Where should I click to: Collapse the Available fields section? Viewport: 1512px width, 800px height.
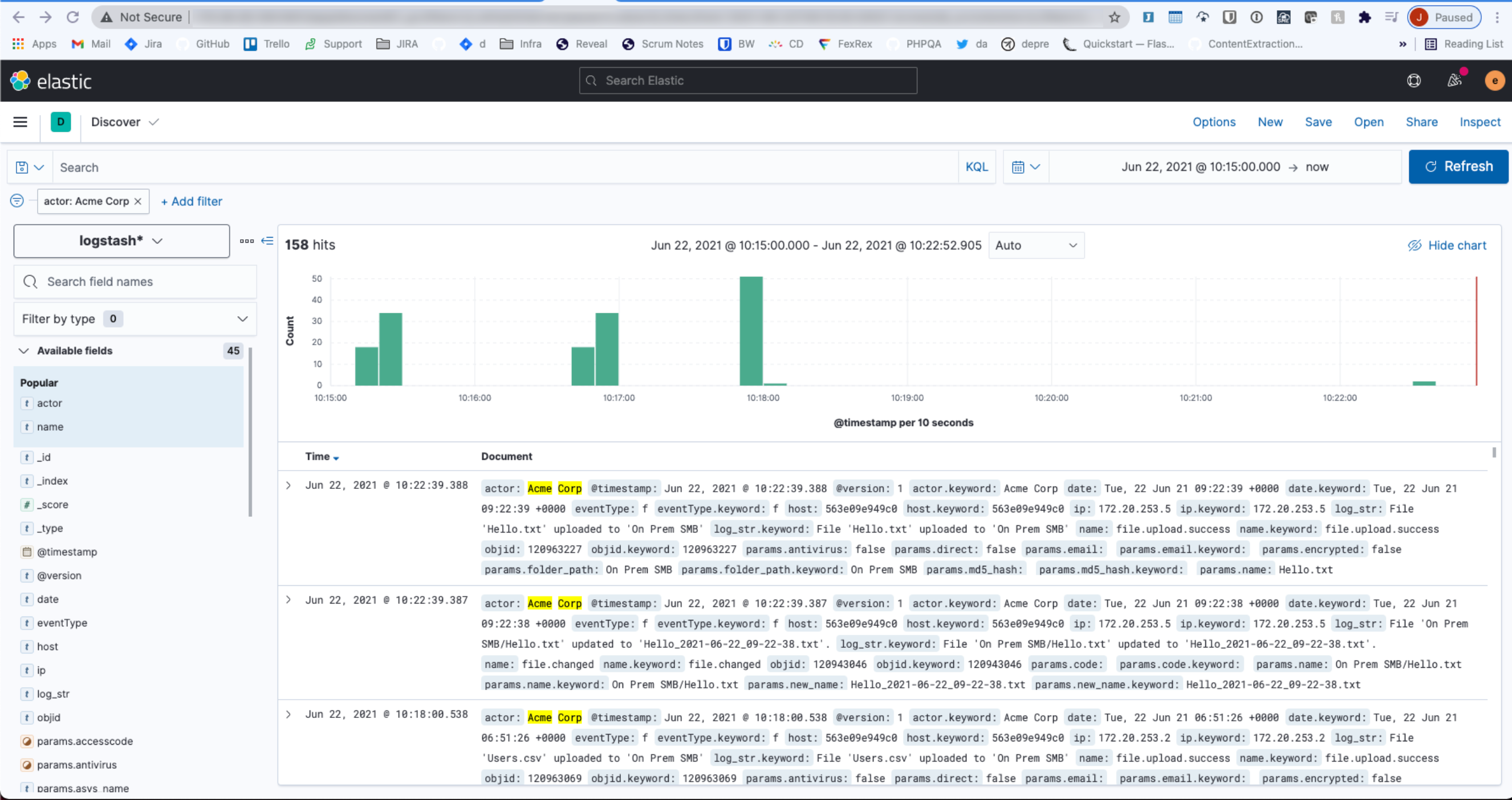24,351
